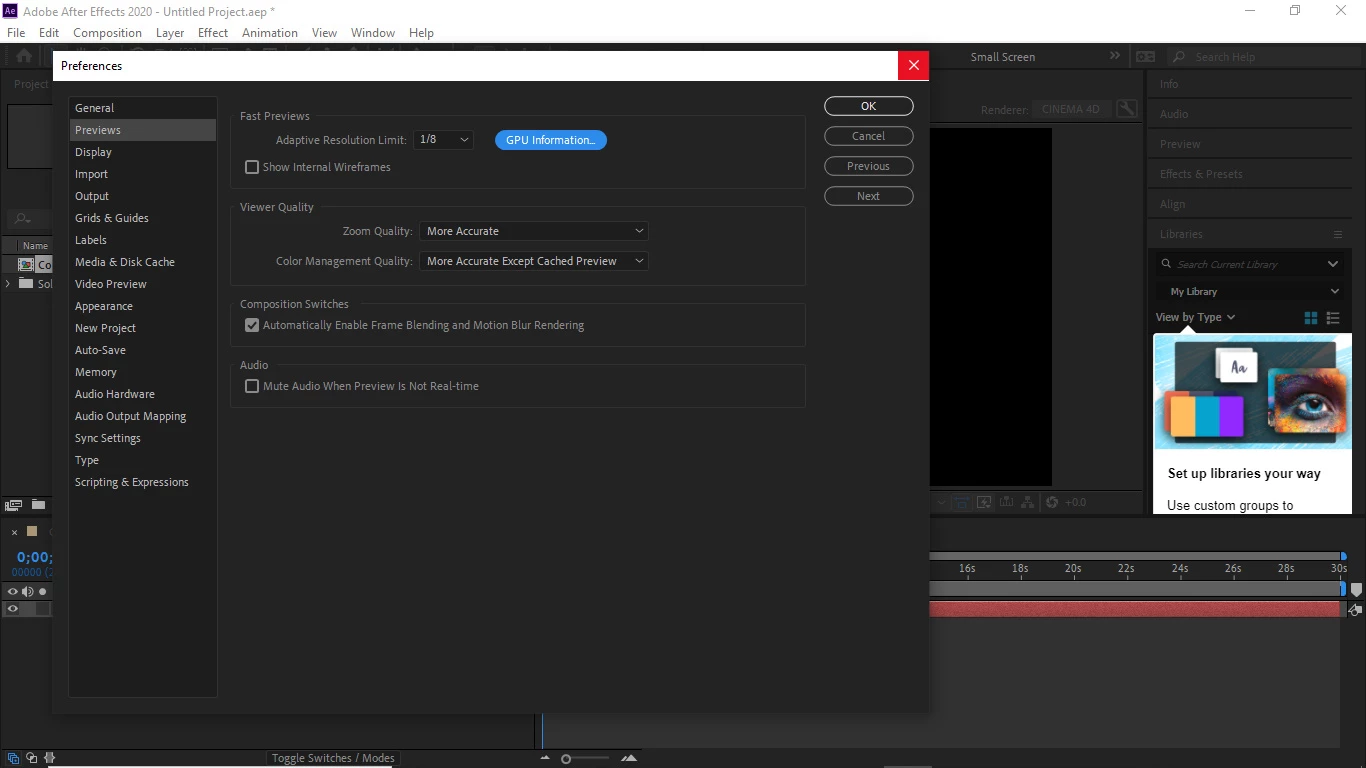Expand the Solids folder in Project panel

pyautogui.click(x=9, y=284)
